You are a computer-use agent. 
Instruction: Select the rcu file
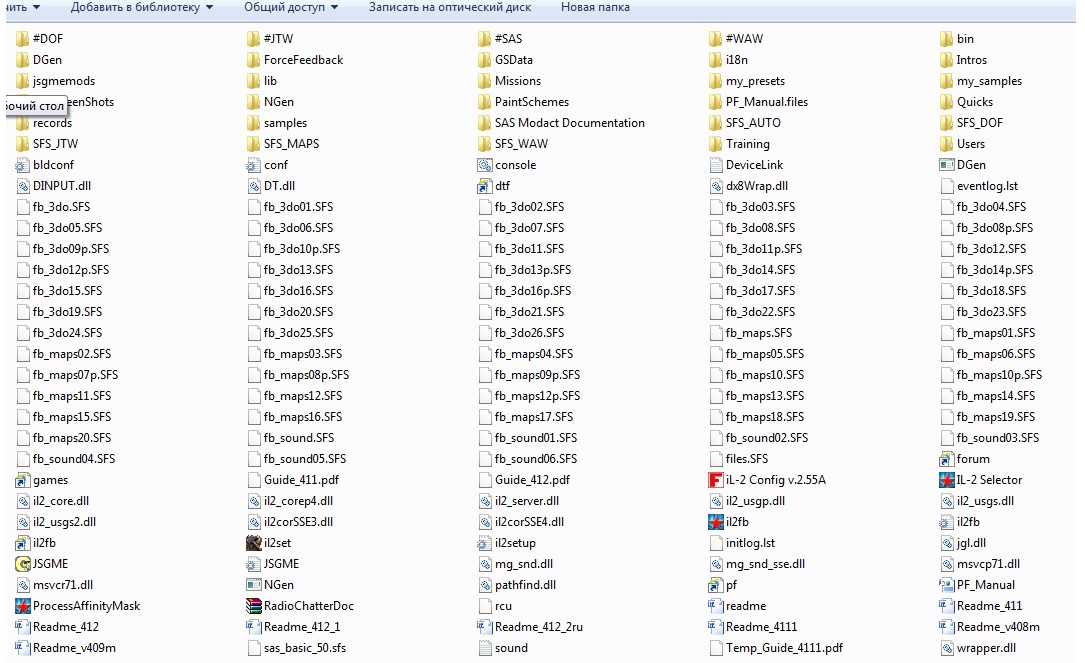(x=495, y=606)
